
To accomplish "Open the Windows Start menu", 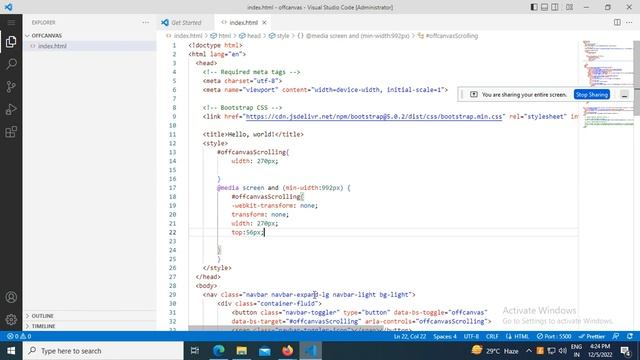I will (11, 351).
